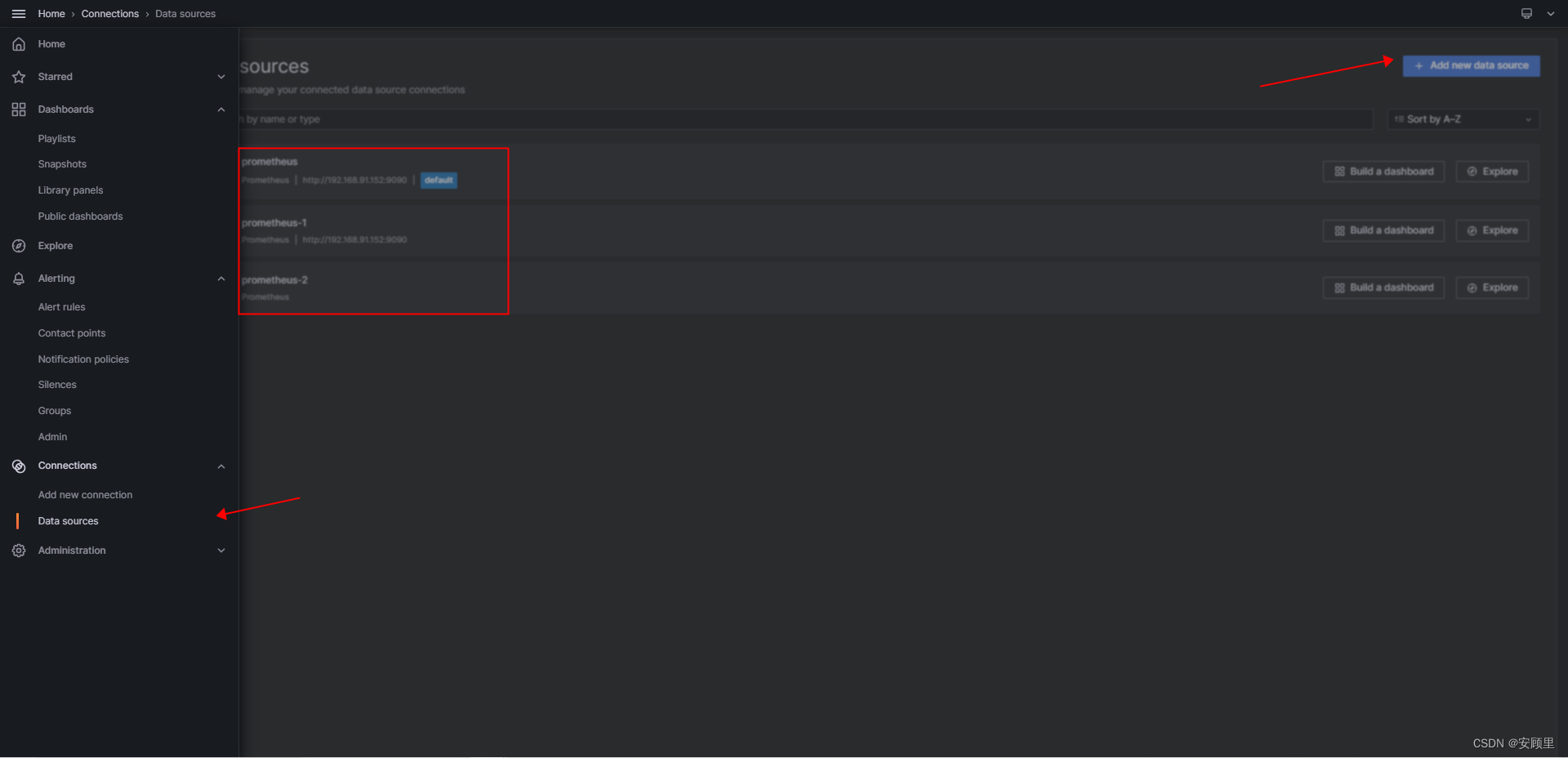This screenshot has height=758, width=1568.
Task: Click the Dashboards grid icon
Action: click(x=19, y=109)
